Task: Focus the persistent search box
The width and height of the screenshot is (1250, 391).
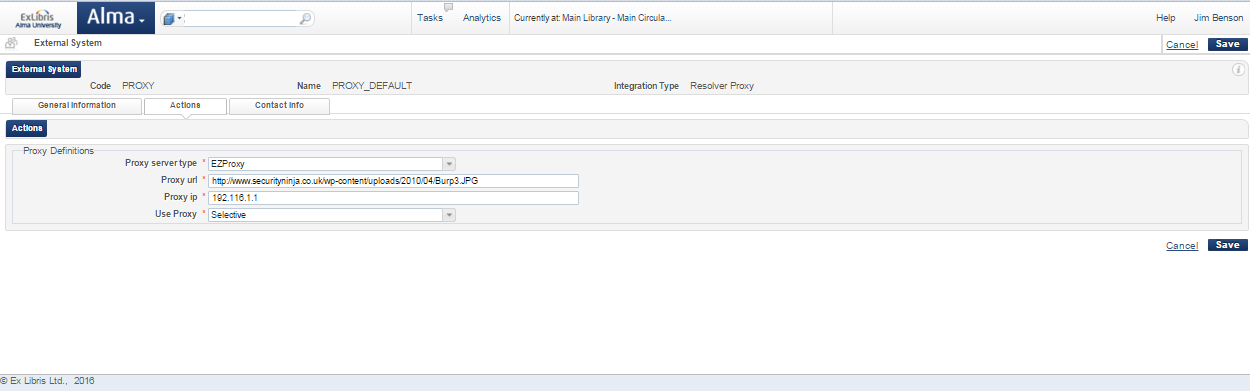Action: (241, 18)
